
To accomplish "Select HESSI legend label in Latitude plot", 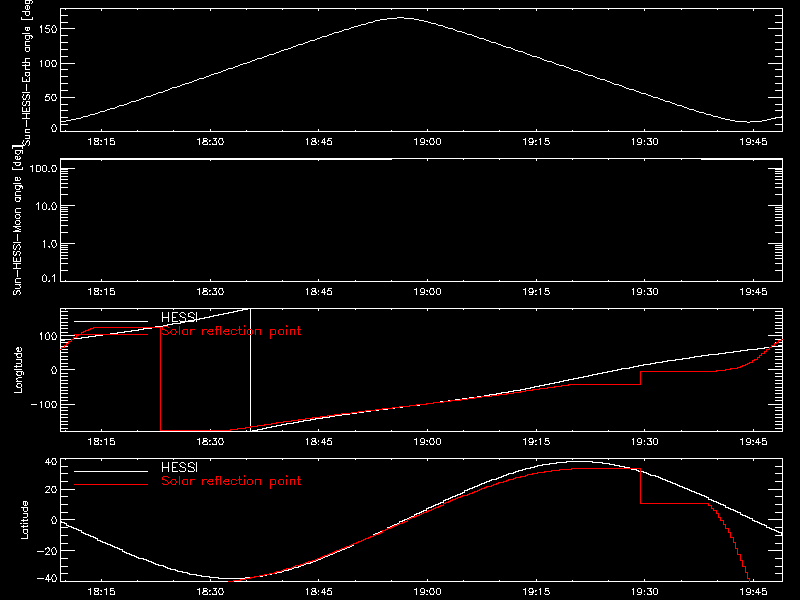I will pyautogui.click(x=179, y=467).
